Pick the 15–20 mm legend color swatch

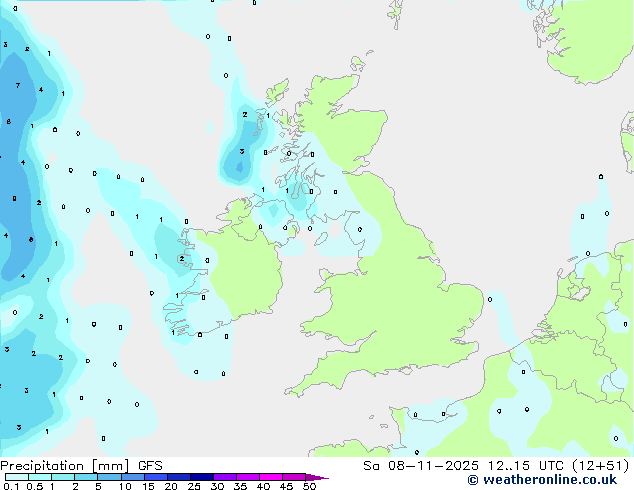tap(155, 477)
